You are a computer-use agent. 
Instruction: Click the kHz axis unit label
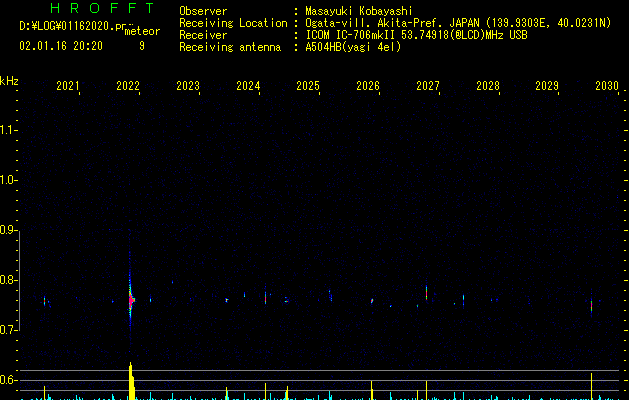coord(9,81)
